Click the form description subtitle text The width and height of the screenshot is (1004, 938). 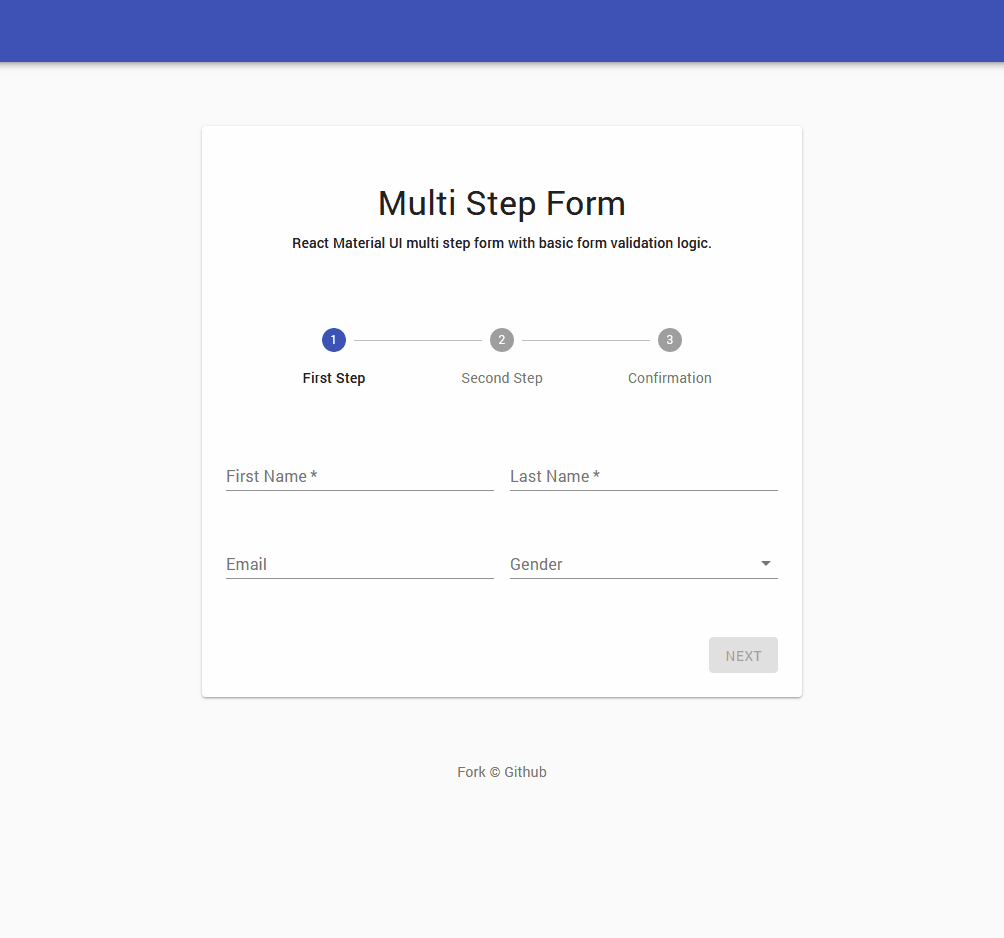[501, 243]
